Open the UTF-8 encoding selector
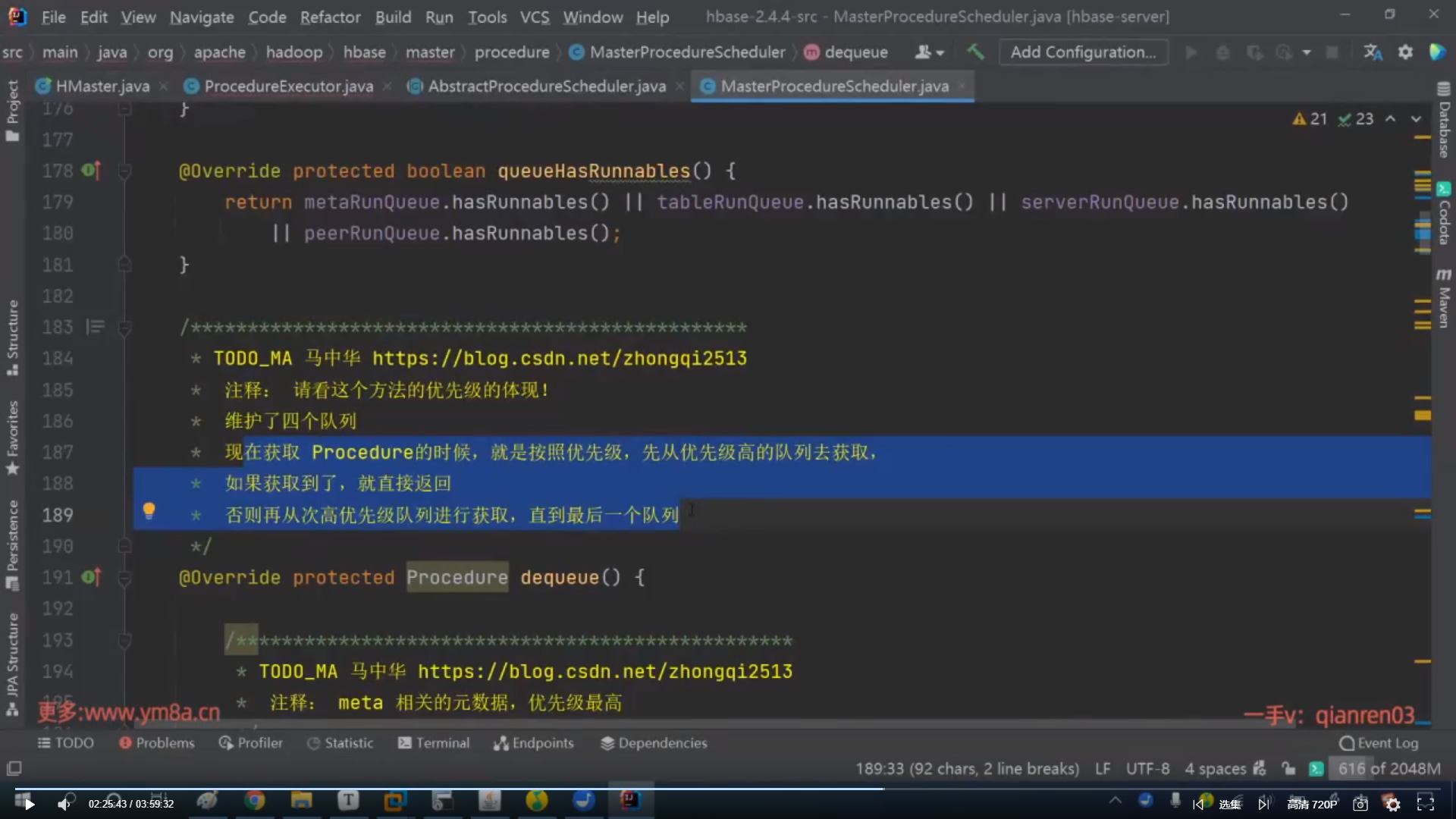 [x=1147, y=768]
